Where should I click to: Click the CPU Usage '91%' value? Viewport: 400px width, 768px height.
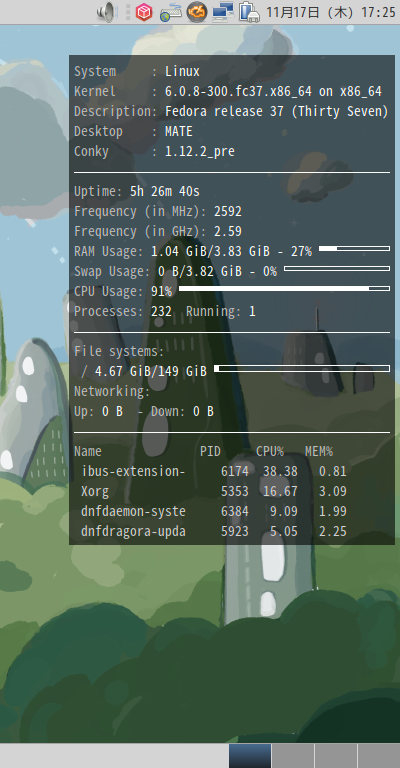pos(161,291)
